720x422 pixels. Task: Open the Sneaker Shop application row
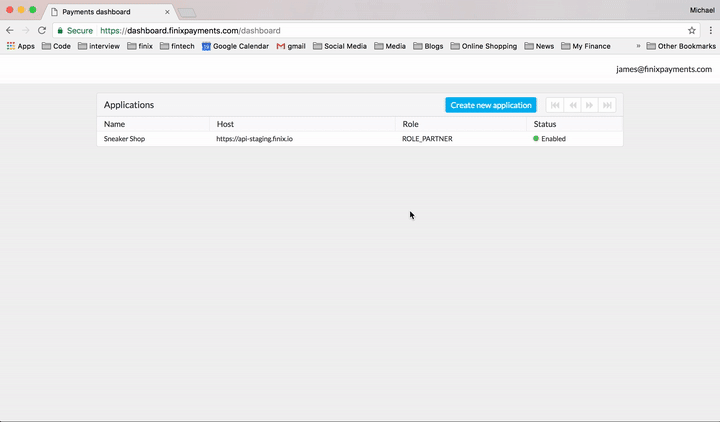[x=124, y=139]
